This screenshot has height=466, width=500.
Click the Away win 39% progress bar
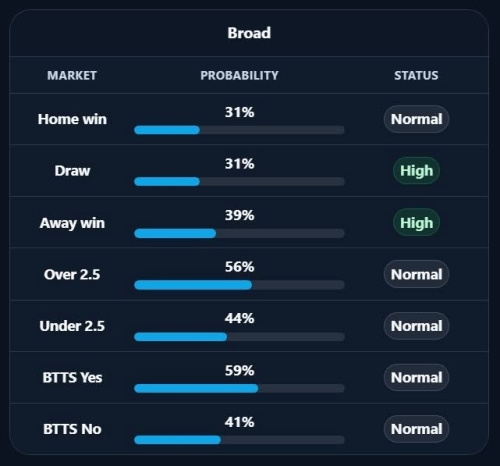tap(239, 233)
